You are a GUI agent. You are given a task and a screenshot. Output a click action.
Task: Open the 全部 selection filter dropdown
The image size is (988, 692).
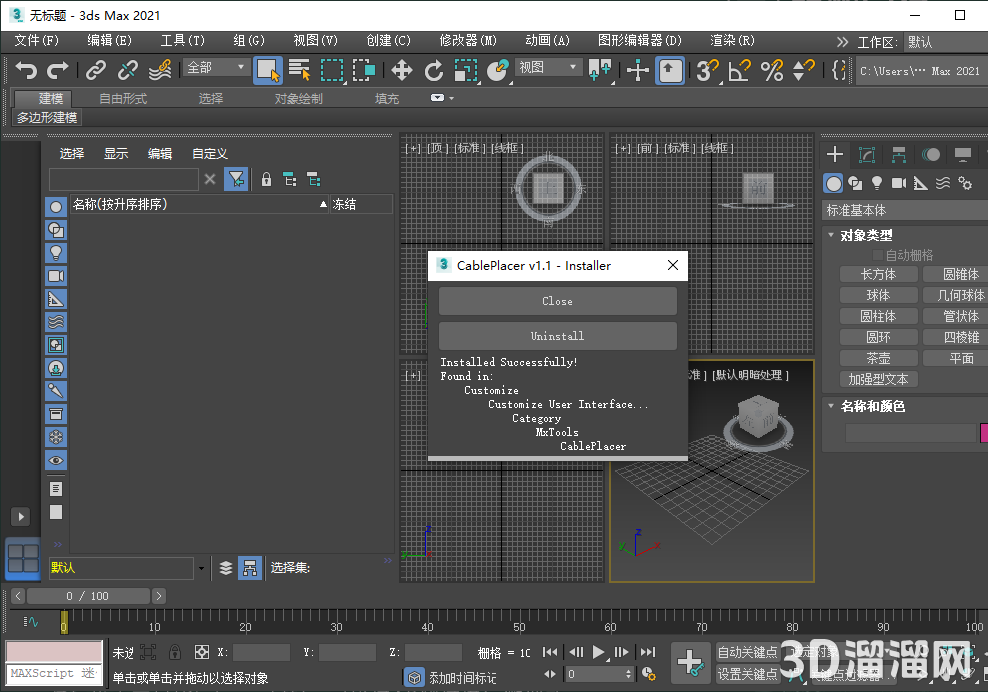point(215,70)
